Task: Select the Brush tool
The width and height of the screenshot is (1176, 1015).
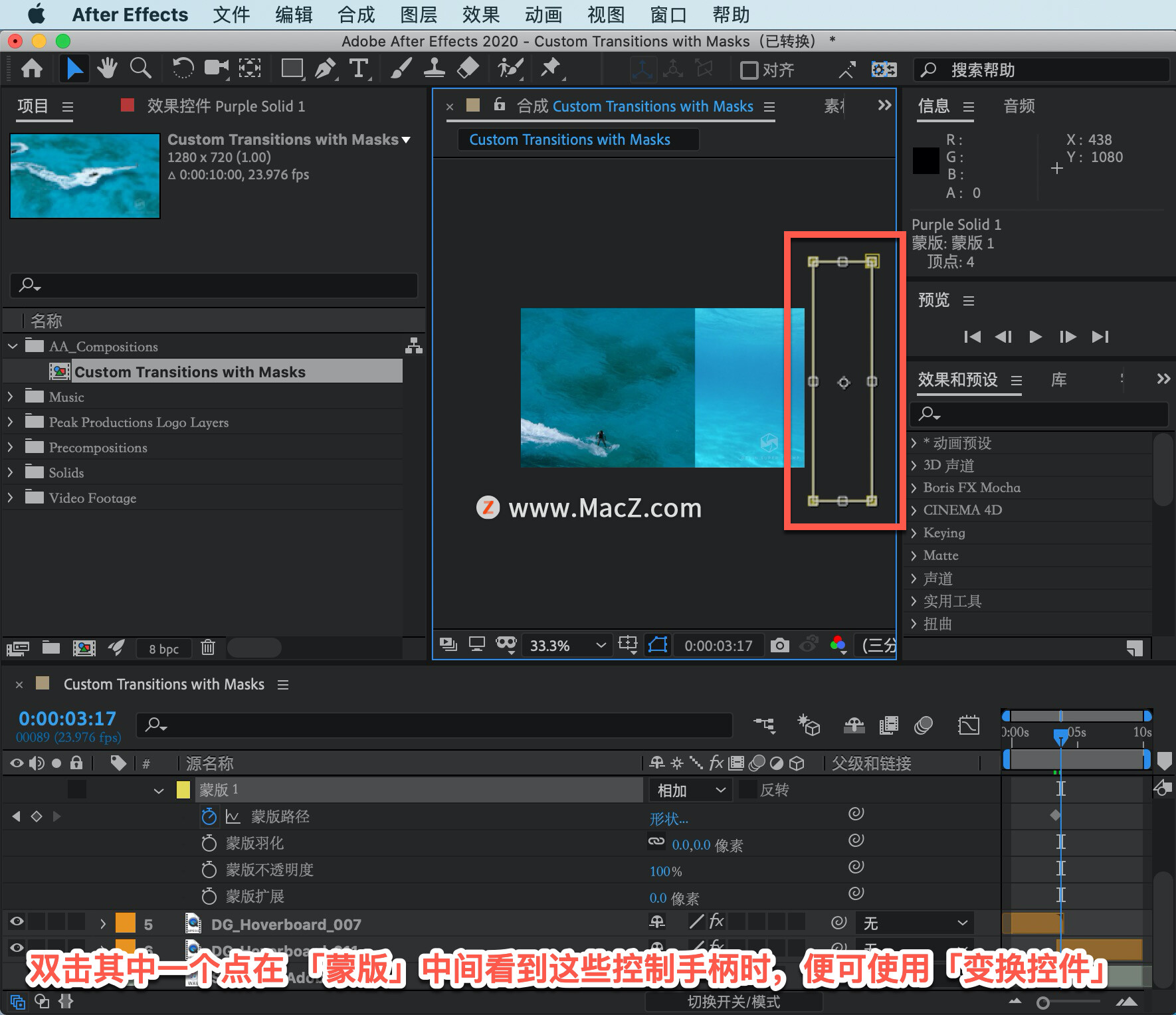Action: tap(401, 68)
